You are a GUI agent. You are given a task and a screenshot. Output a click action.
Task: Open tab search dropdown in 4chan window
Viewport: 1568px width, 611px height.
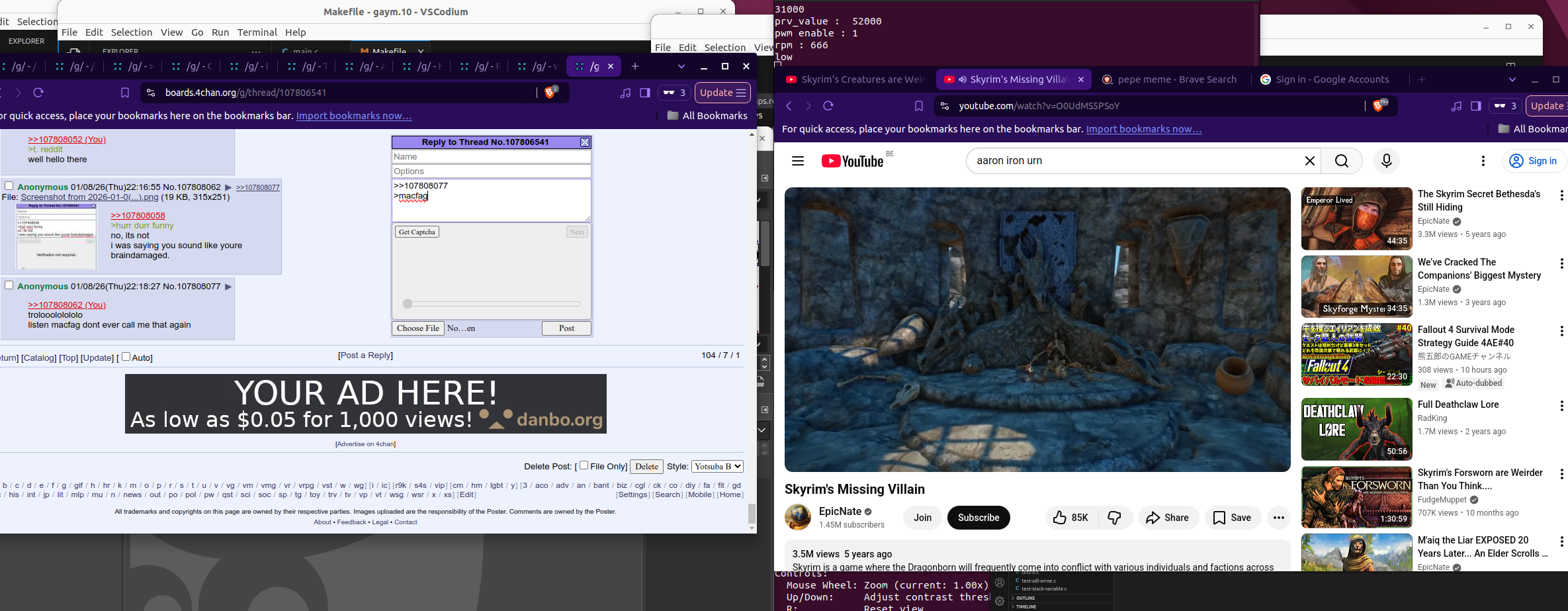[681, 66]
